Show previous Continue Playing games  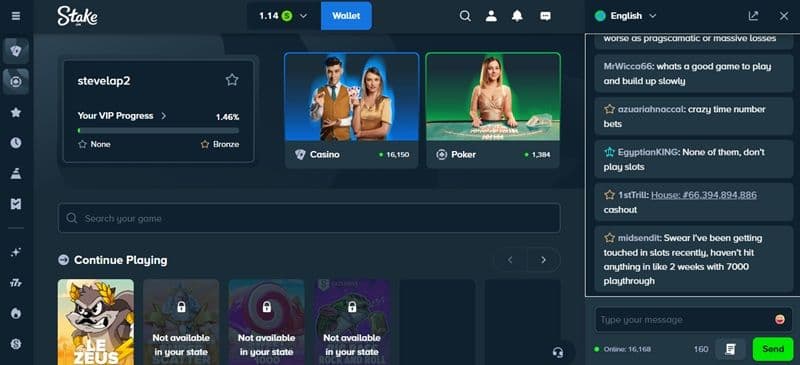[510, 260]
